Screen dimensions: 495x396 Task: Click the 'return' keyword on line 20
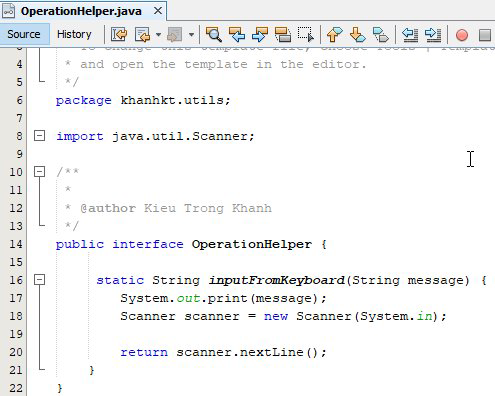pos(144,352)
